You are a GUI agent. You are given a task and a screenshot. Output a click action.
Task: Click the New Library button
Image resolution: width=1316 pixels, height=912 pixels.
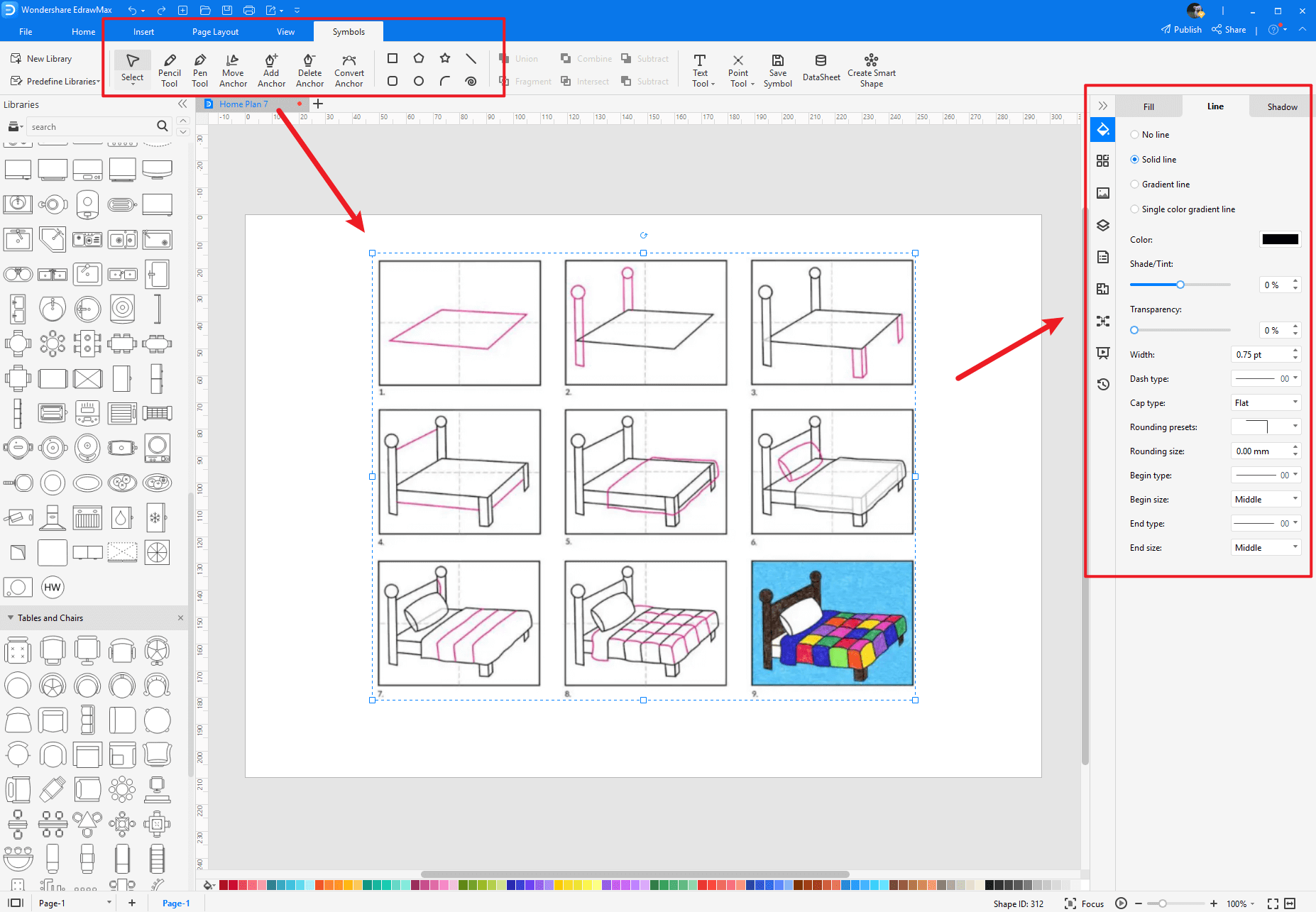click(42, 59)
